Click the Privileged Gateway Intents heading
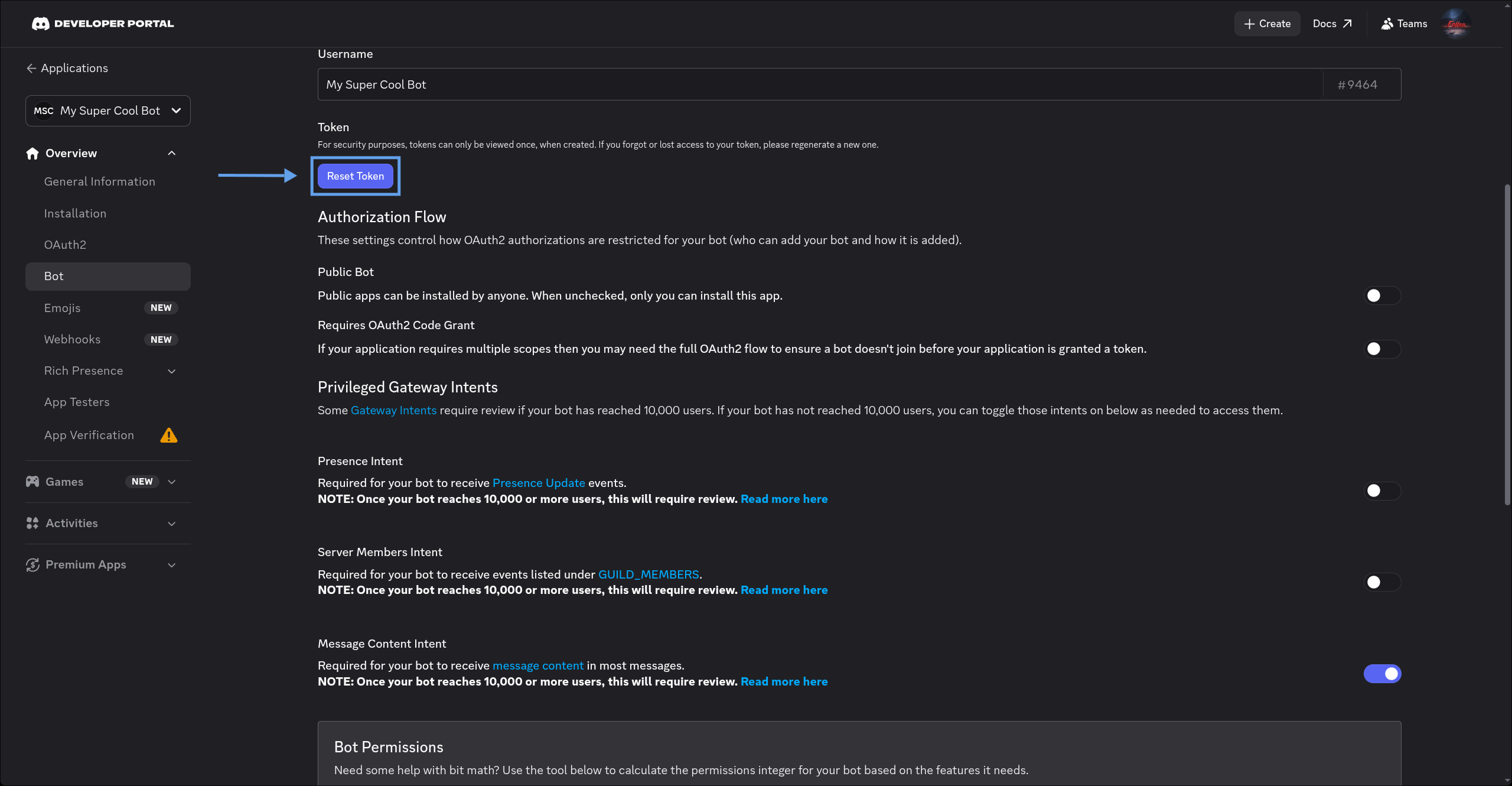The width and height of the screenshot is (1512, 786). click(408, 387)
